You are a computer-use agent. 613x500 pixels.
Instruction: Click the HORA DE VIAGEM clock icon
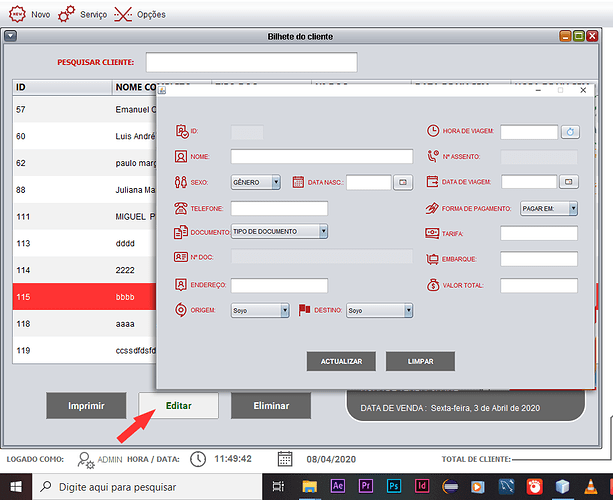(x=433, y=131)
